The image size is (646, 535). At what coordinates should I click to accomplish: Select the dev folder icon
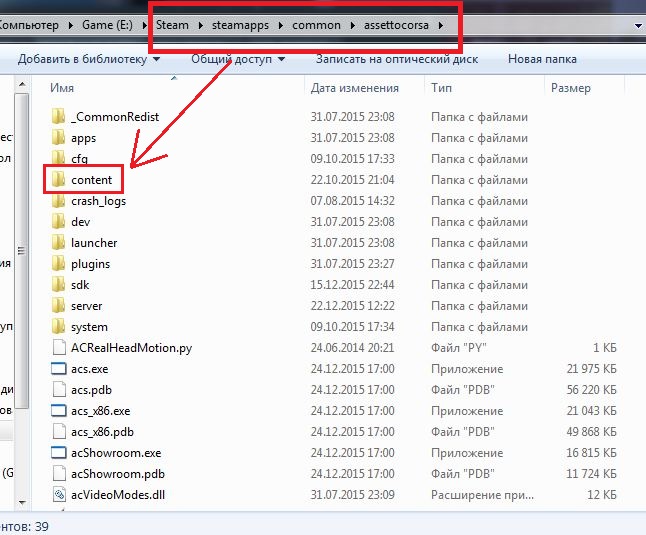coord(59,222)
